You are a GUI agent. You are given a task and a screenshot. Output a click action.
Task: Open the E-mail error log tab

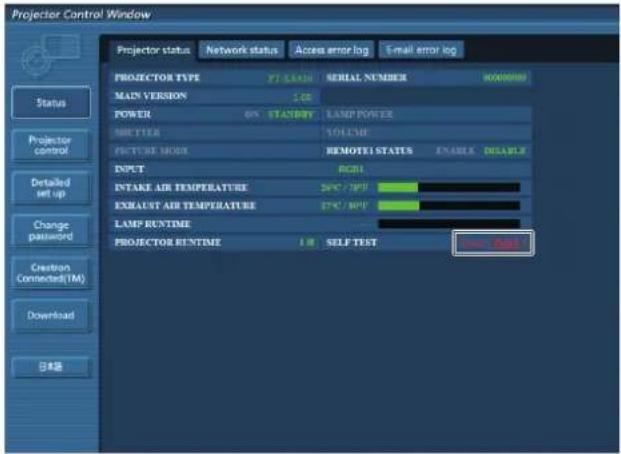click(421, 50)
